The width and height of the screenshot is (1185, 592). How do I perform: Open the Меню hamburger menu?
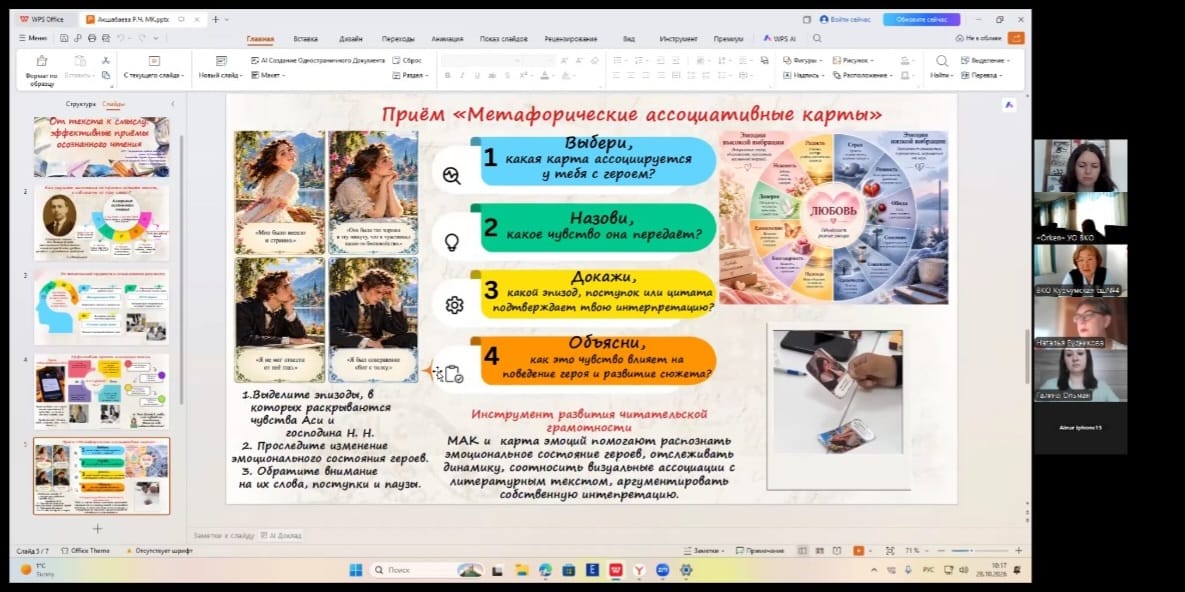(32, 38)
